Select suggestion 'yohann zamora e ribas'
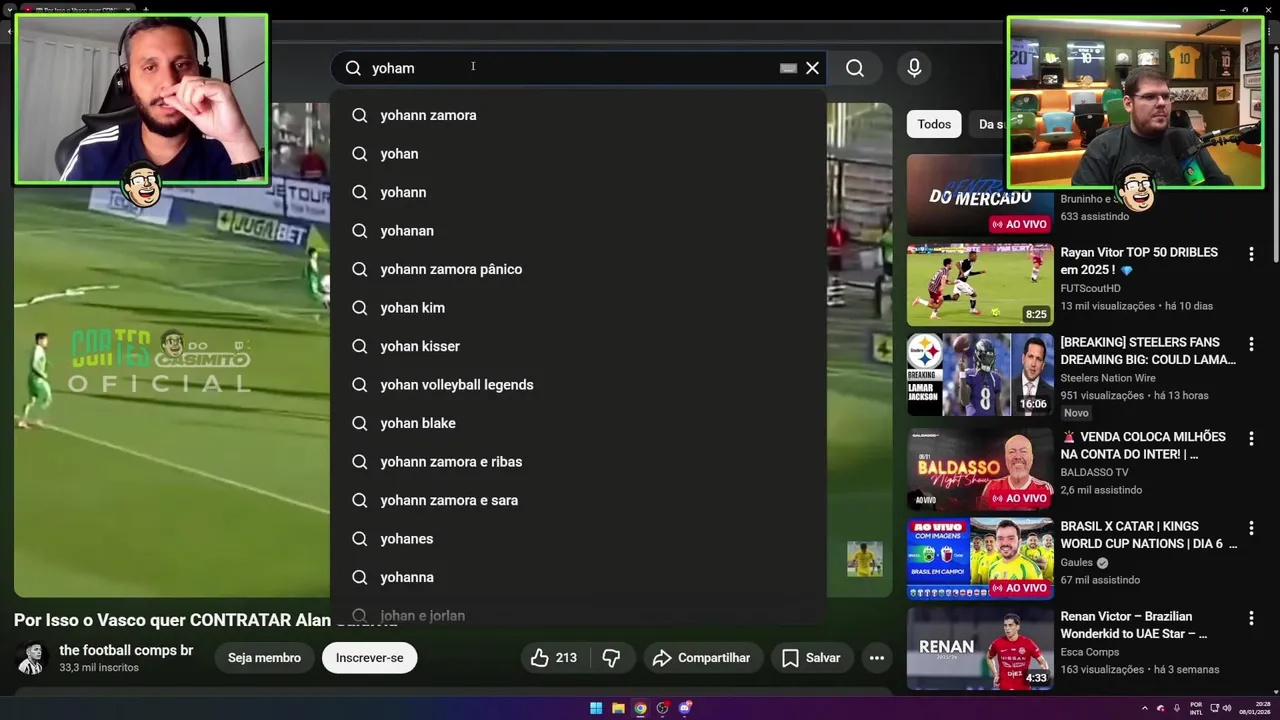Viewport: 1280px width, 720px height. (x=578, y=462)
